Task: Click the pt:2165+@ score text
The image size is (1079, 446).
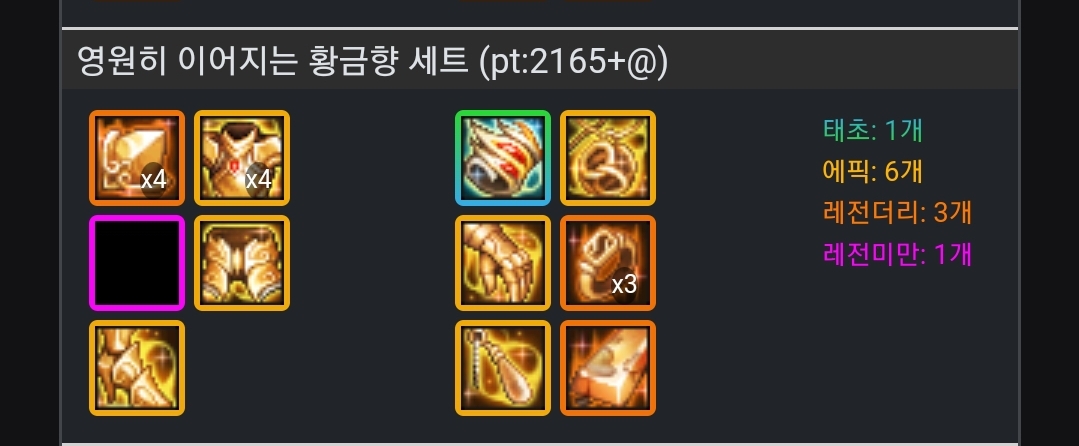Action: pyautogui.click(x=573, y=63)
